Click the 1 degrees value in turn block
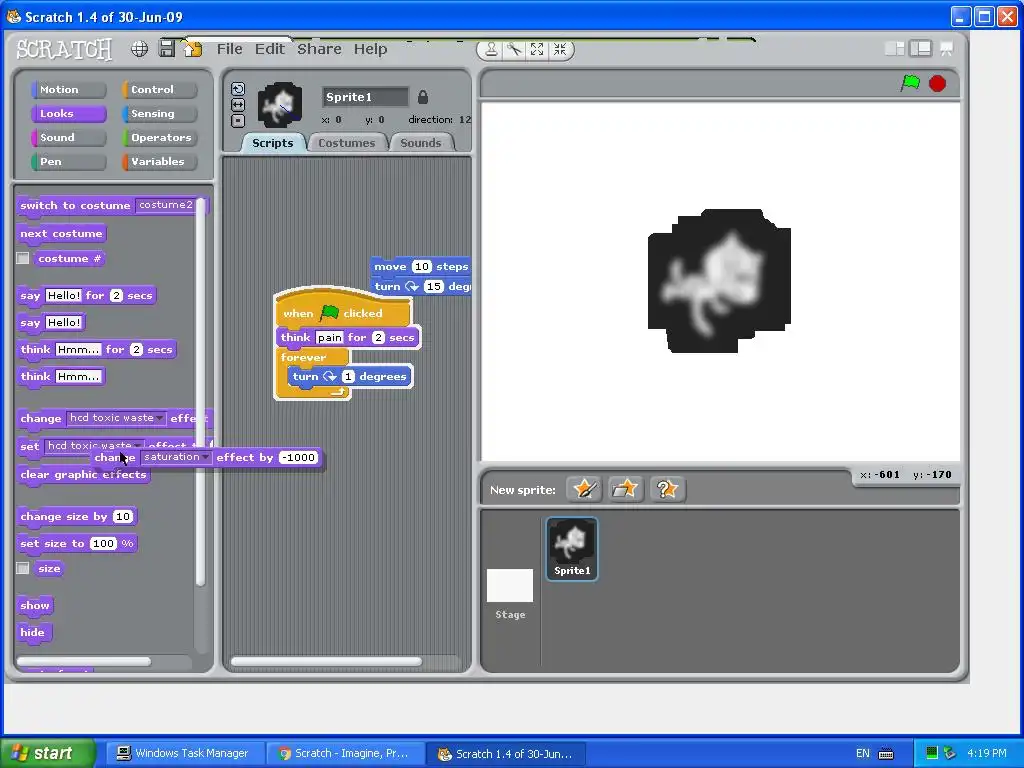Viewport: 1024px width, 768px height. pyautogui.click(x=348, y=377)
